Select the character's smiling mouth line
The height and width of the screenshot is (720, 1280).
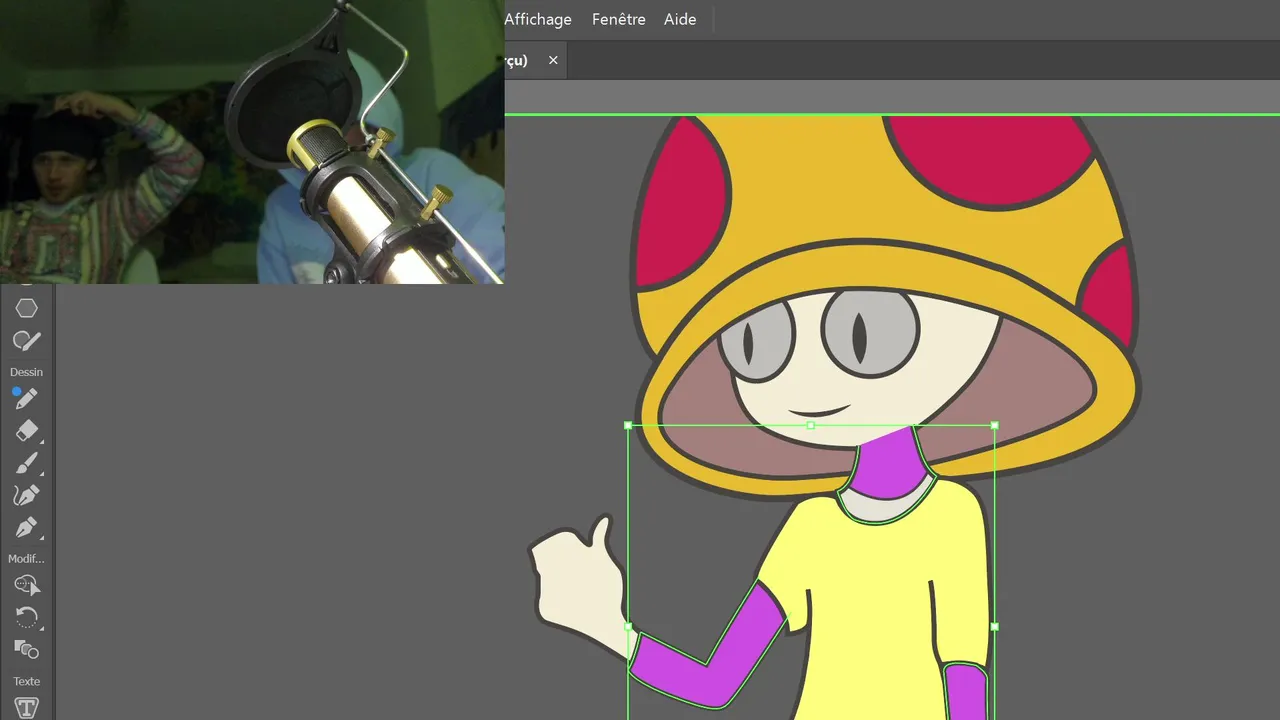point(818,411)
